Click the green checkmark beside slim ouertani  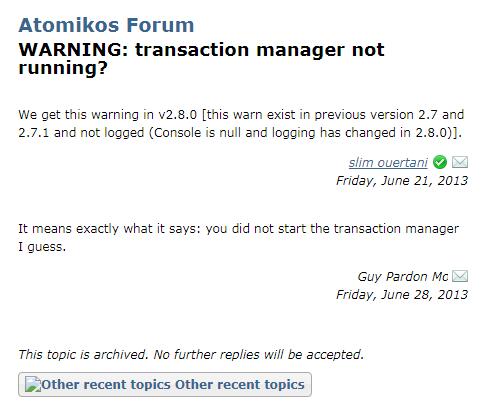(440, 162)
